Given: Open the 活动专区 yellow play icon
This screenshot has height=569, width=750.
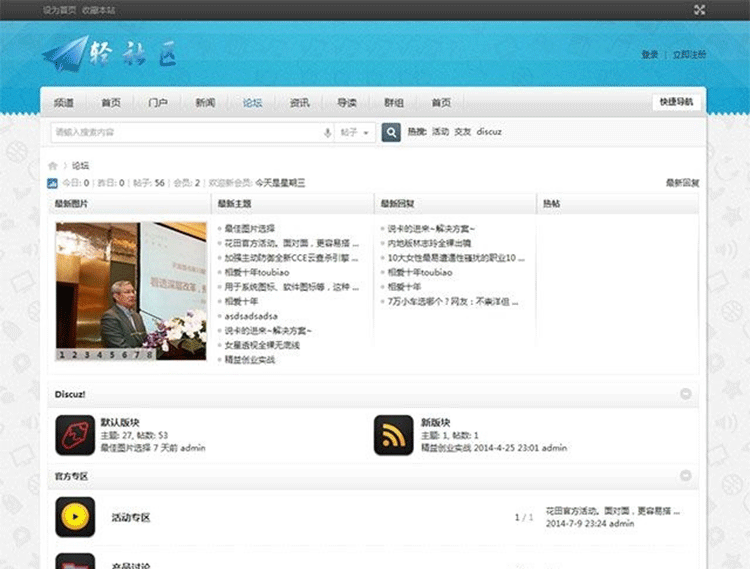Looking at the screenshot, I should [x=75, y=517].
